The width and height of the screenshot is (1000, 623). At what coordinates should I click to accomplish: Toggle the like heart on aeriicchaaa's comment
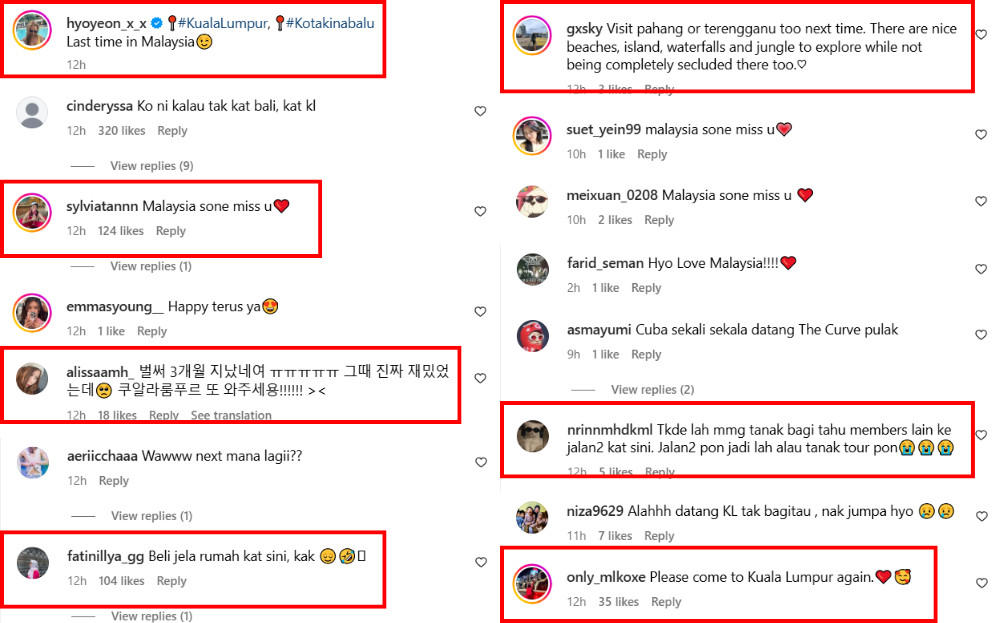480,462
